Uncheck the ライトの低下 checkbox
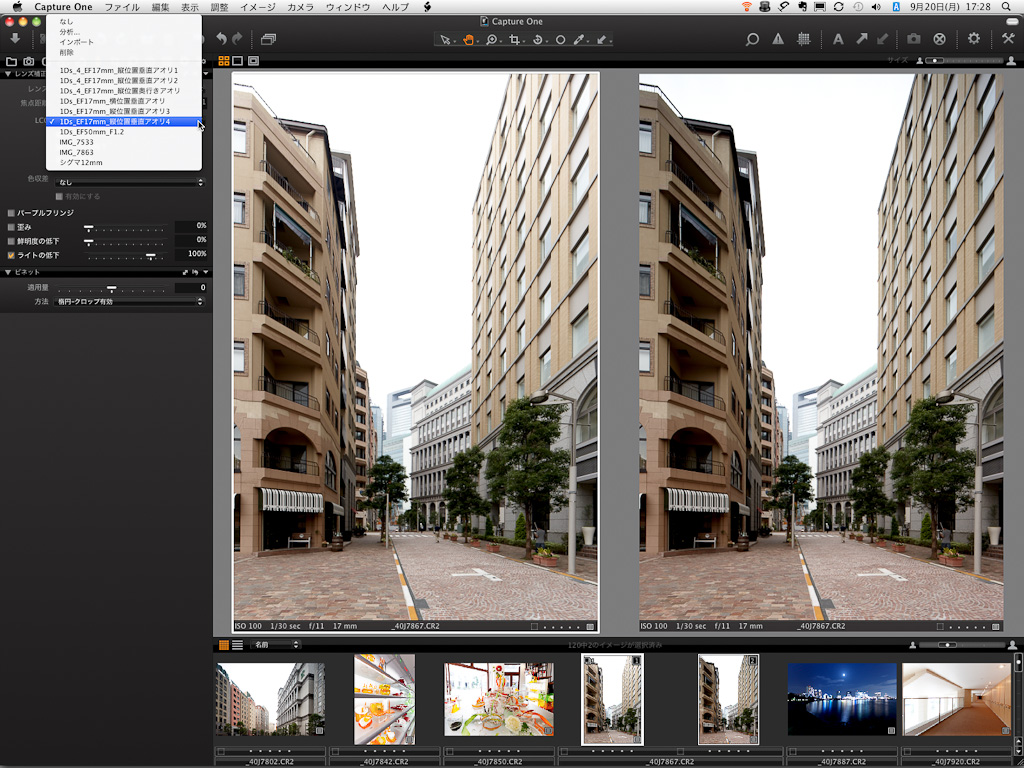The height and width of the screenshot is (768, 1024). [11, 255]
